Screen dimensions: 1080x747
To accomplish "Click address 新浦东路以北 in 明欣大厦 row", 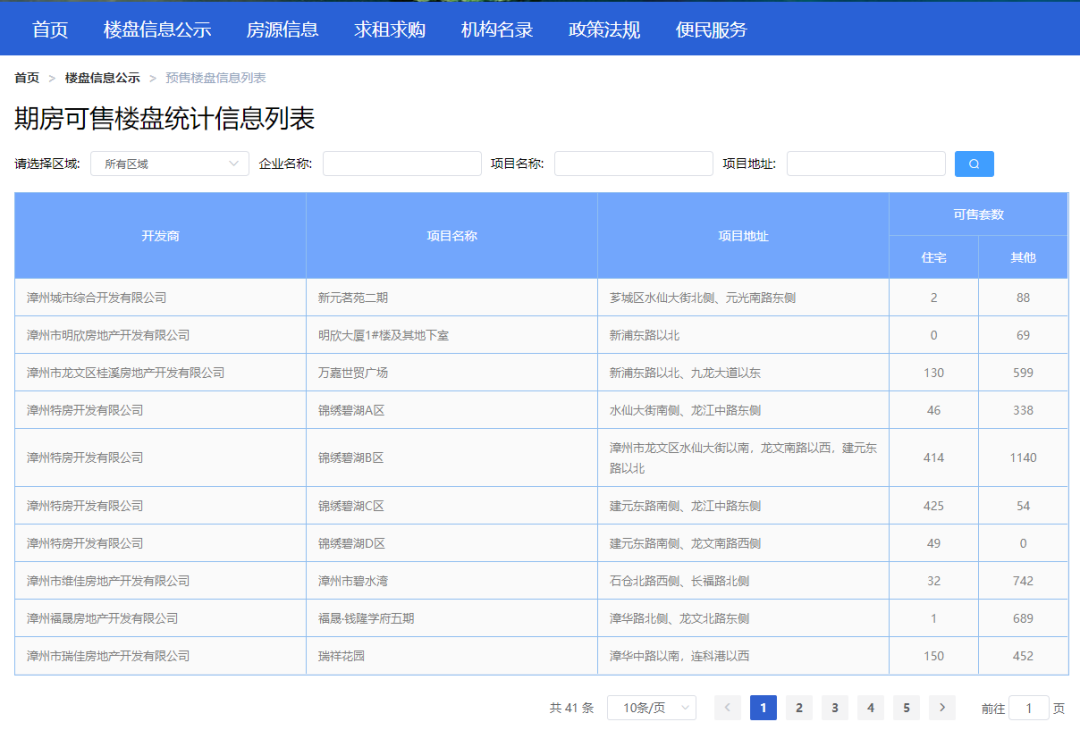I will 644,335.
